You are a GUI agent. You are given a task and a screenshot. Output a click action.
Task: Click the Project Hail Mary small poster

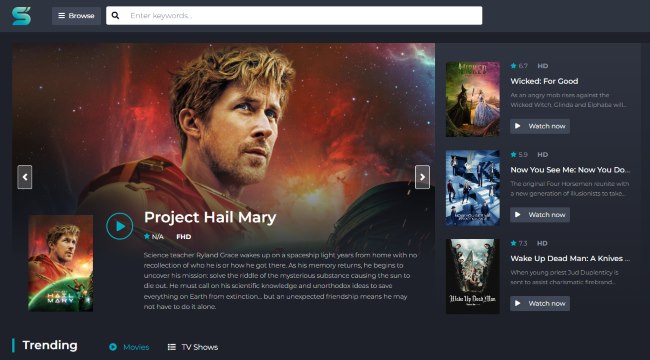(61, 263)
